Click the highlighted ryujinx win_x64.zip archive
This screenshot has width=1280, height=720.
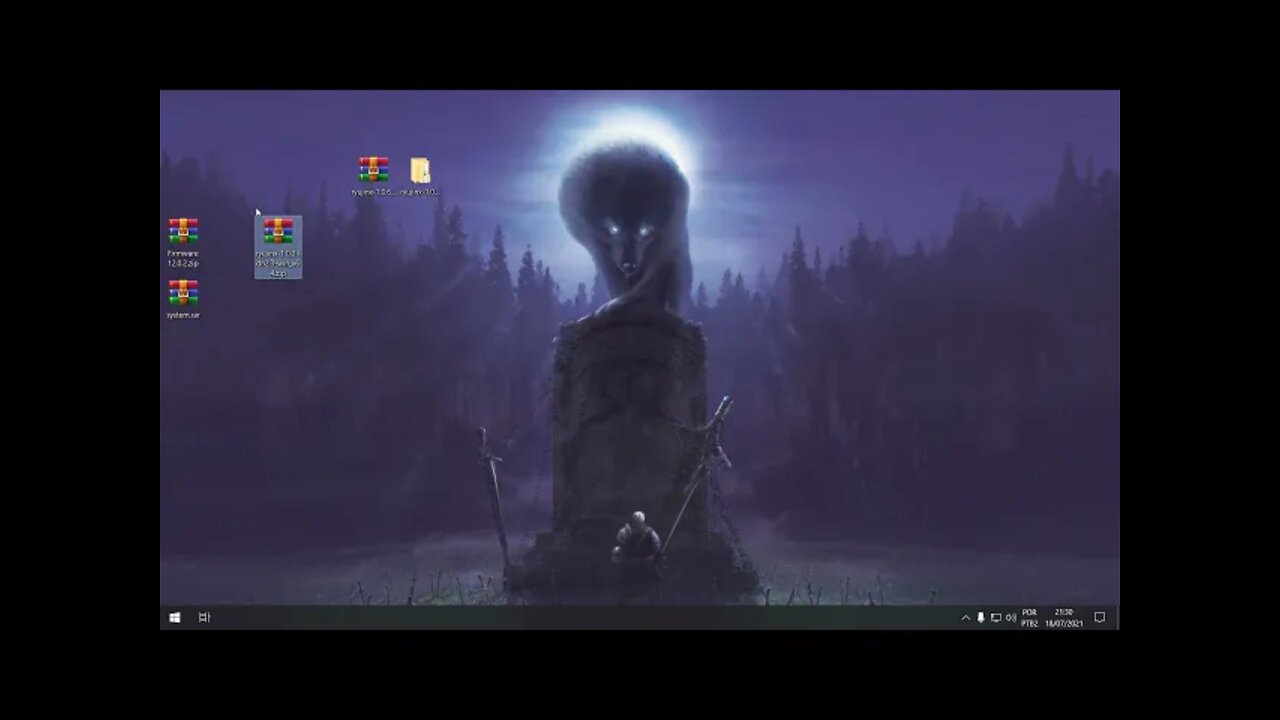pos(278,247)
